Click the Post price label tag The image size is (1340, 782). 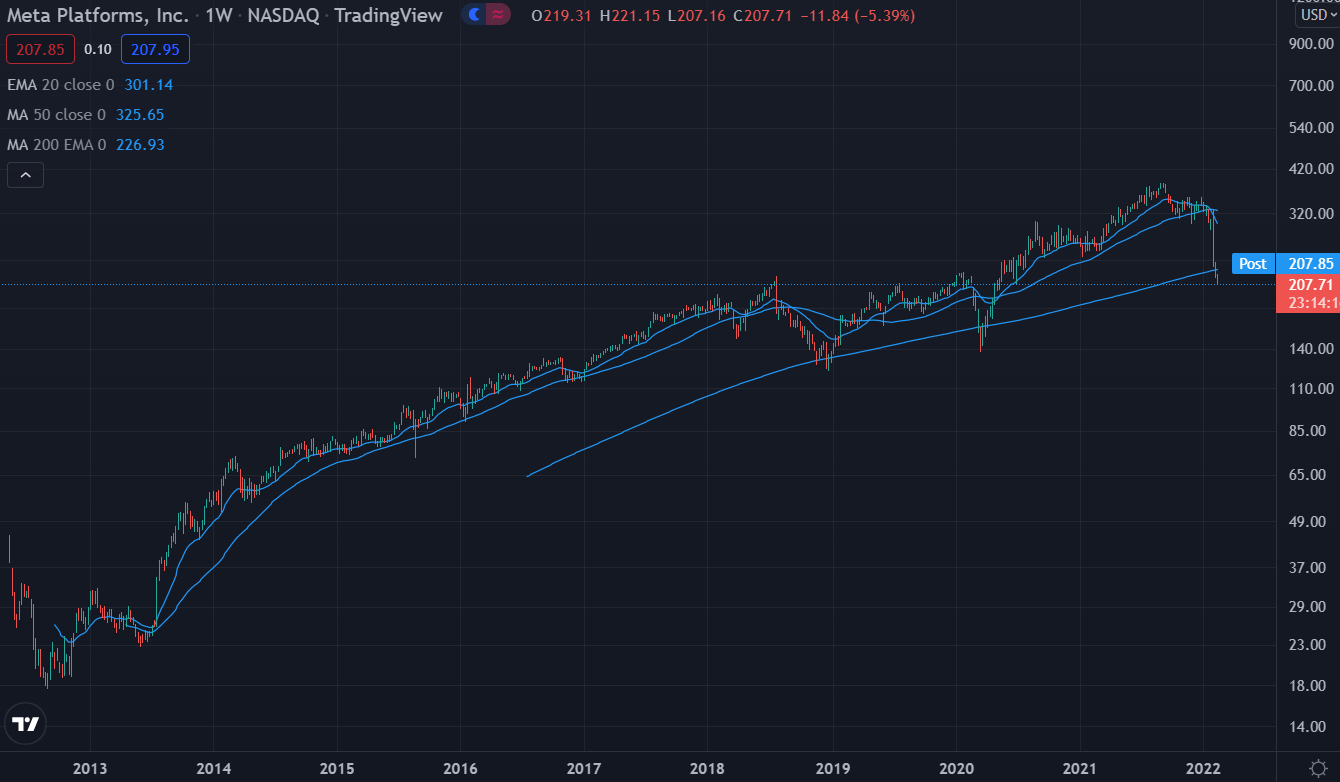pyautogui.click(x=1252, y=264)
